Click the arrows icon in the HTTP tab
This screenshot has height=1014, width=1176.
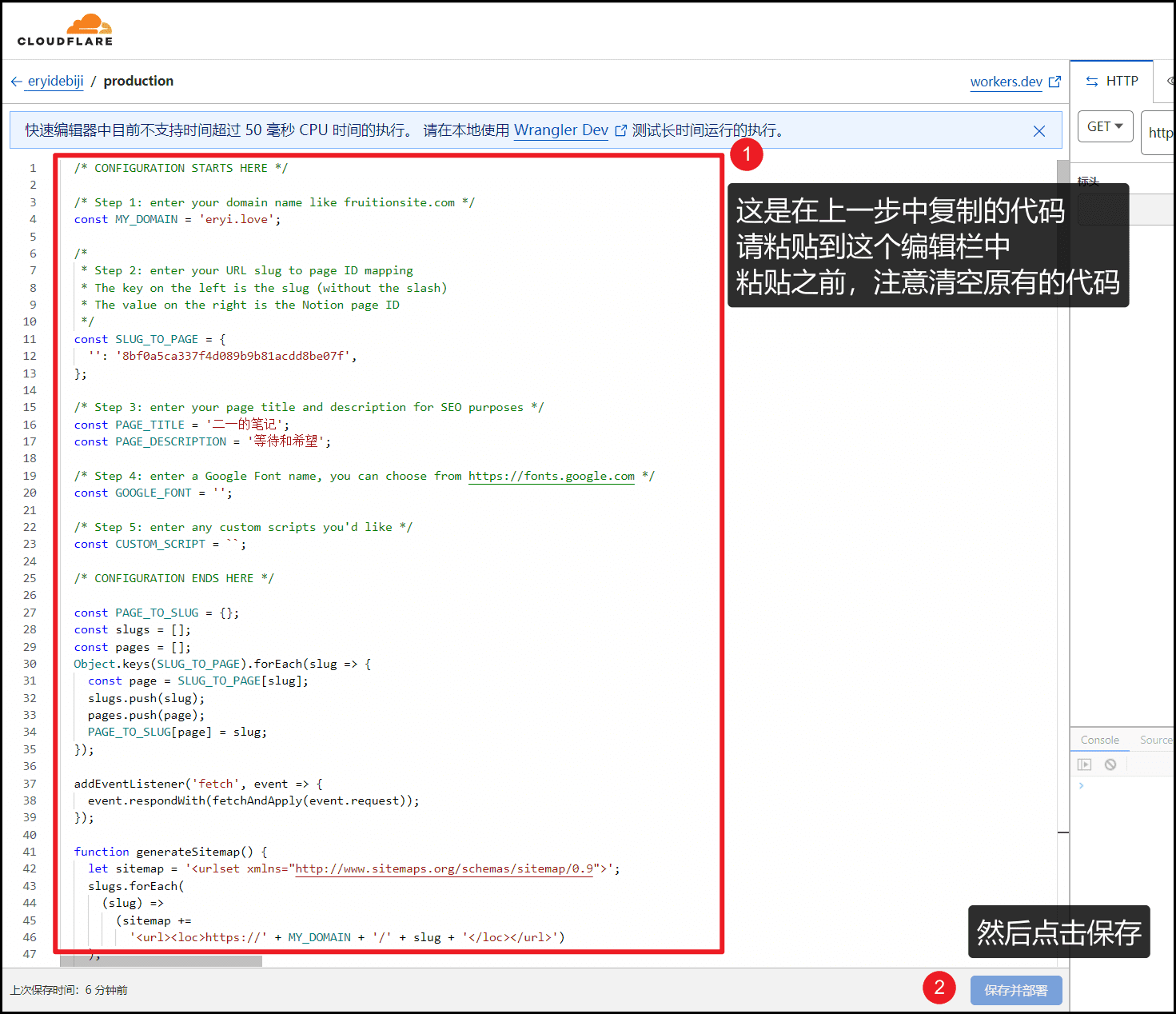[1091, 82]
